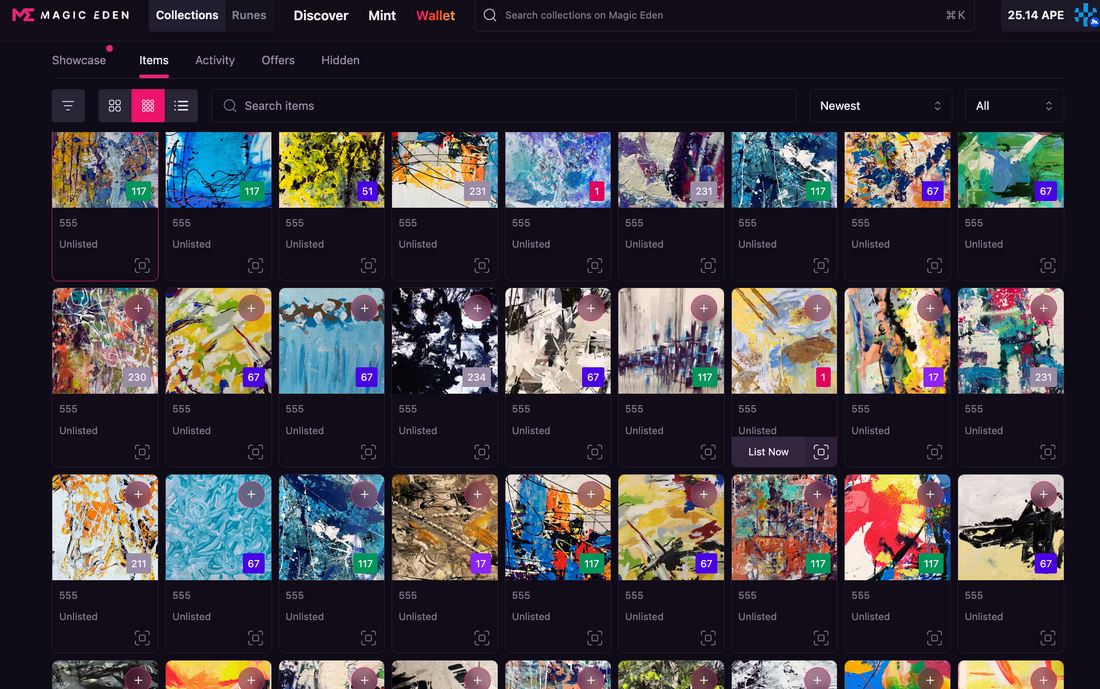The width and height of the screenshot is (1100, 689).
Task: Switch to the large grid view
Action: (115, 106)
